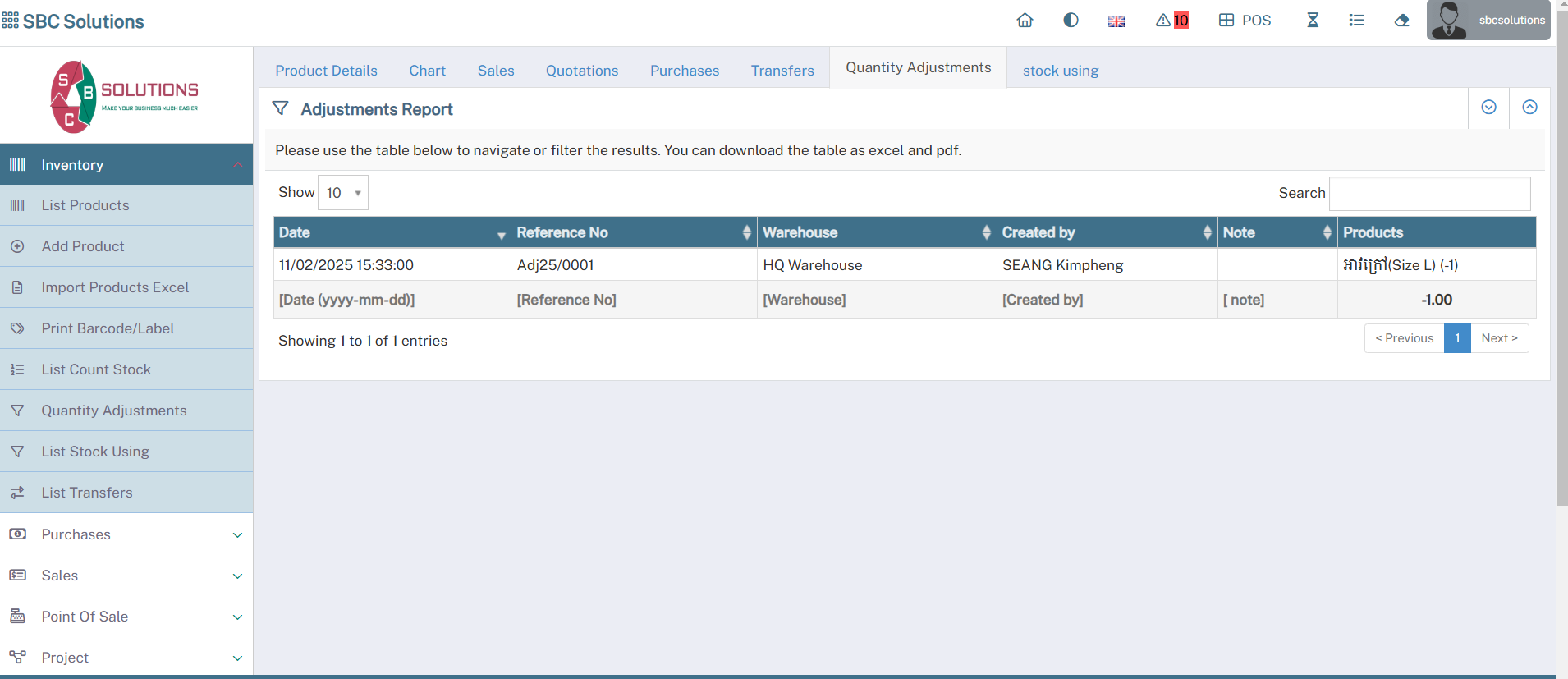This screenshot has width=1568, height=679.
Task: Switch to the stock using tab
Action: coord(1060,71)
